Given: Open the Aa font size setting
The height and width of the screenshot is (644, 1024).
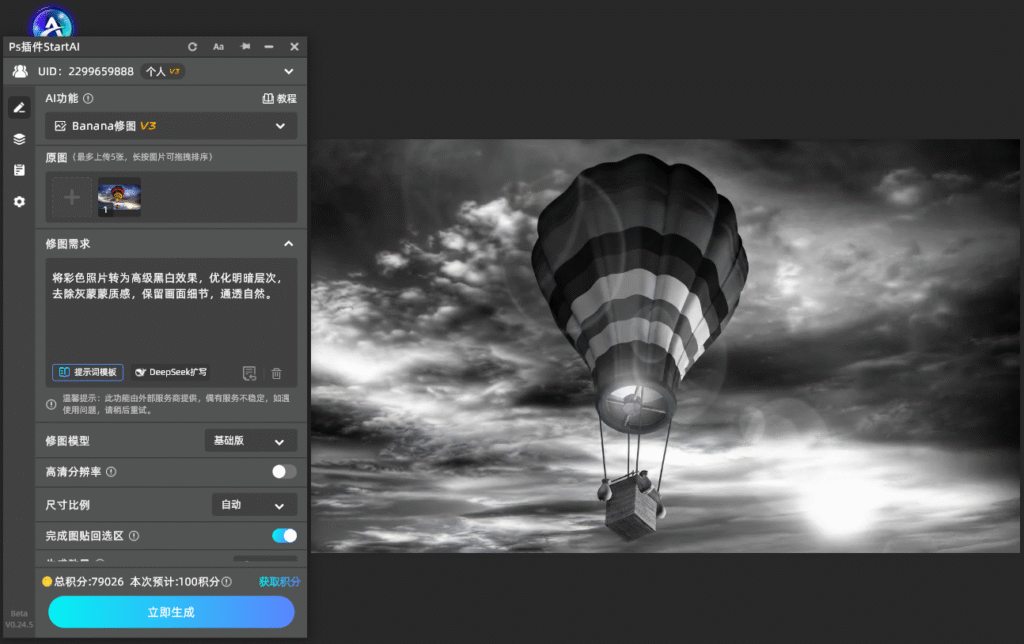Looking at the screenshot, I should 218,47.
